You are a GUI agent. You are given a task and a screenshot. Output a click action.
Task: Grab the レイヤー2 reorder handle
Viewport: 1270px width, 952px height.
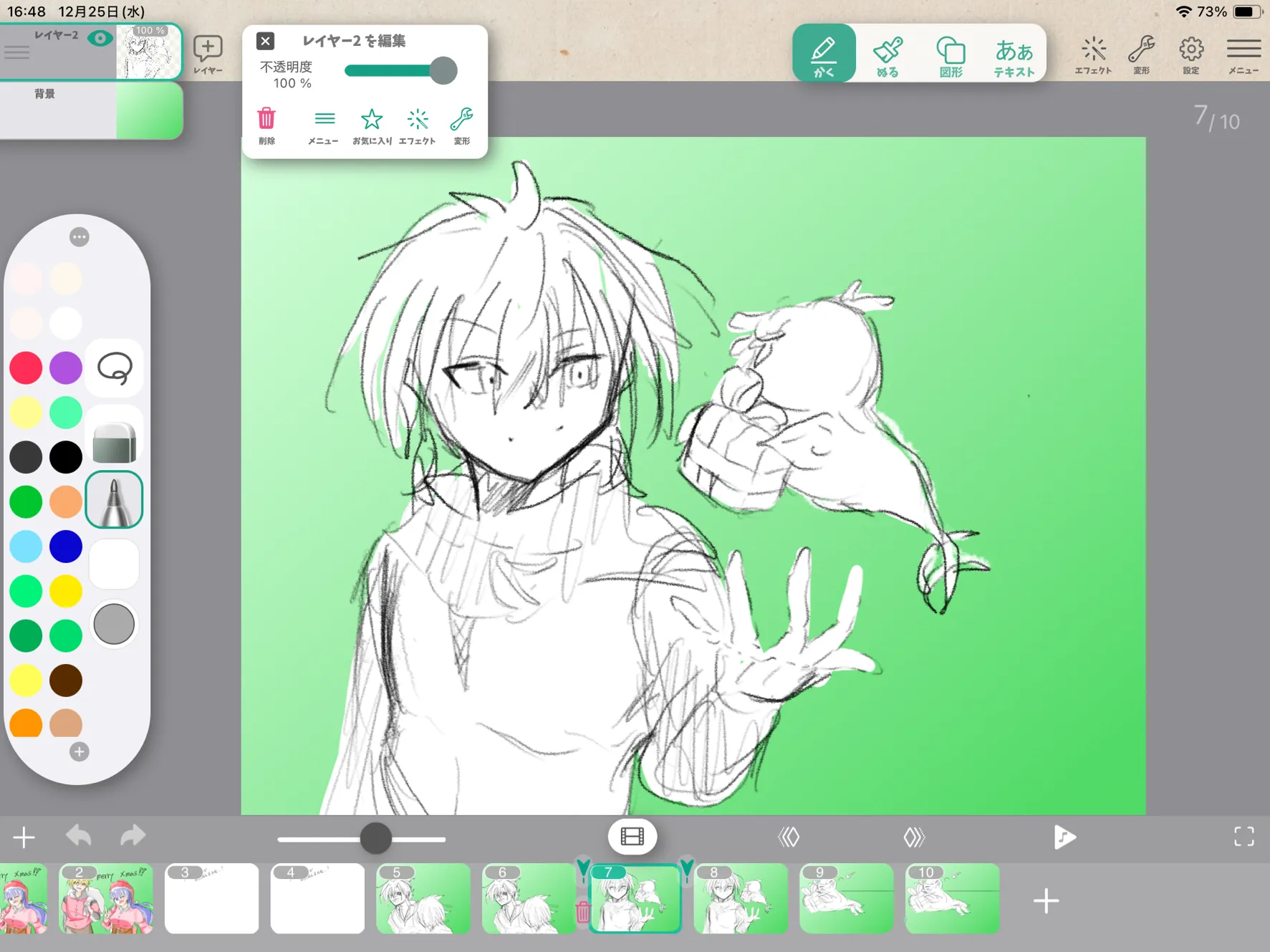pyautogui.click(x=16, y=52)
